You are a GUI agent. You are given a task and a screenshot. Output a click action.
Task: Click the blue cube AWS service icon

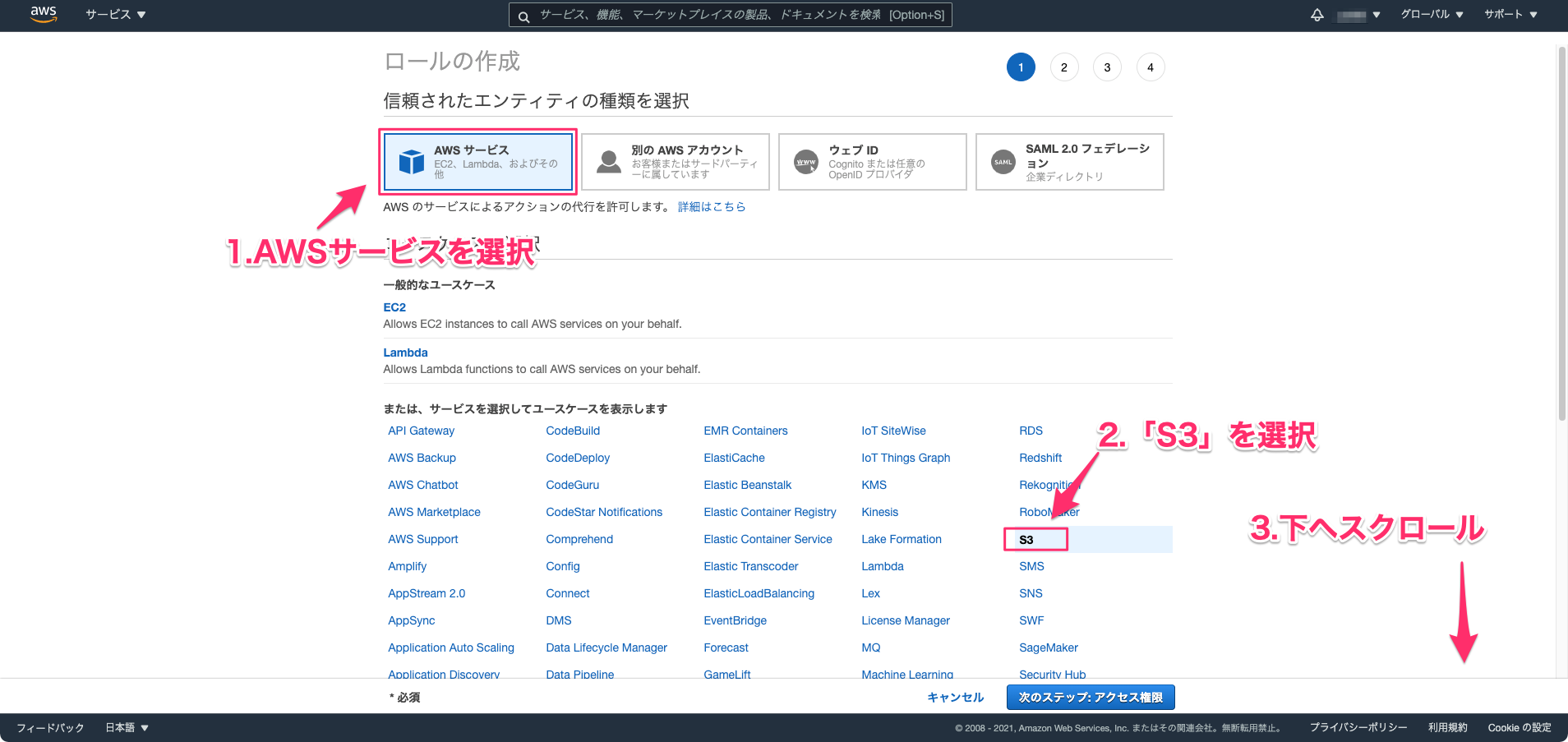pyautogui.click(x=411, y=162)
